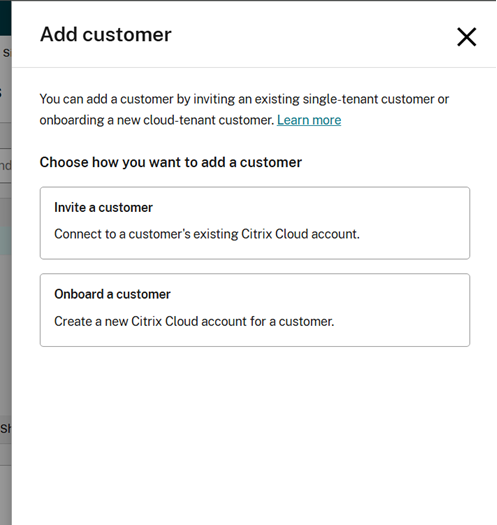Viewport: 497px width, 525px height.
Task: Click 'Create a new Citrix Cloud account' description
Action: coord(194,321)
